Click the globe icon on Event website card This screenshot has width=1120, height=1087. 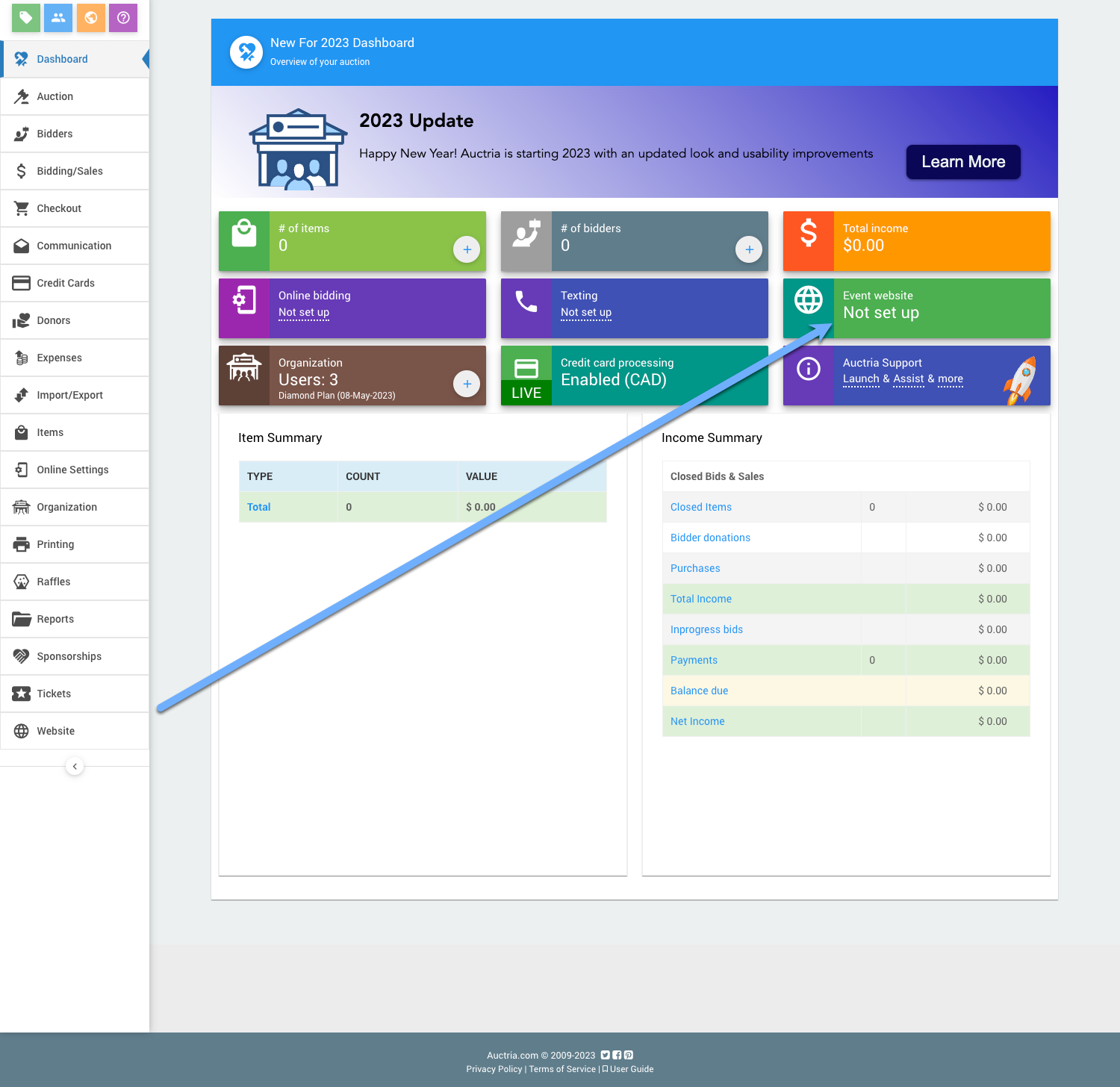point(808,300)
